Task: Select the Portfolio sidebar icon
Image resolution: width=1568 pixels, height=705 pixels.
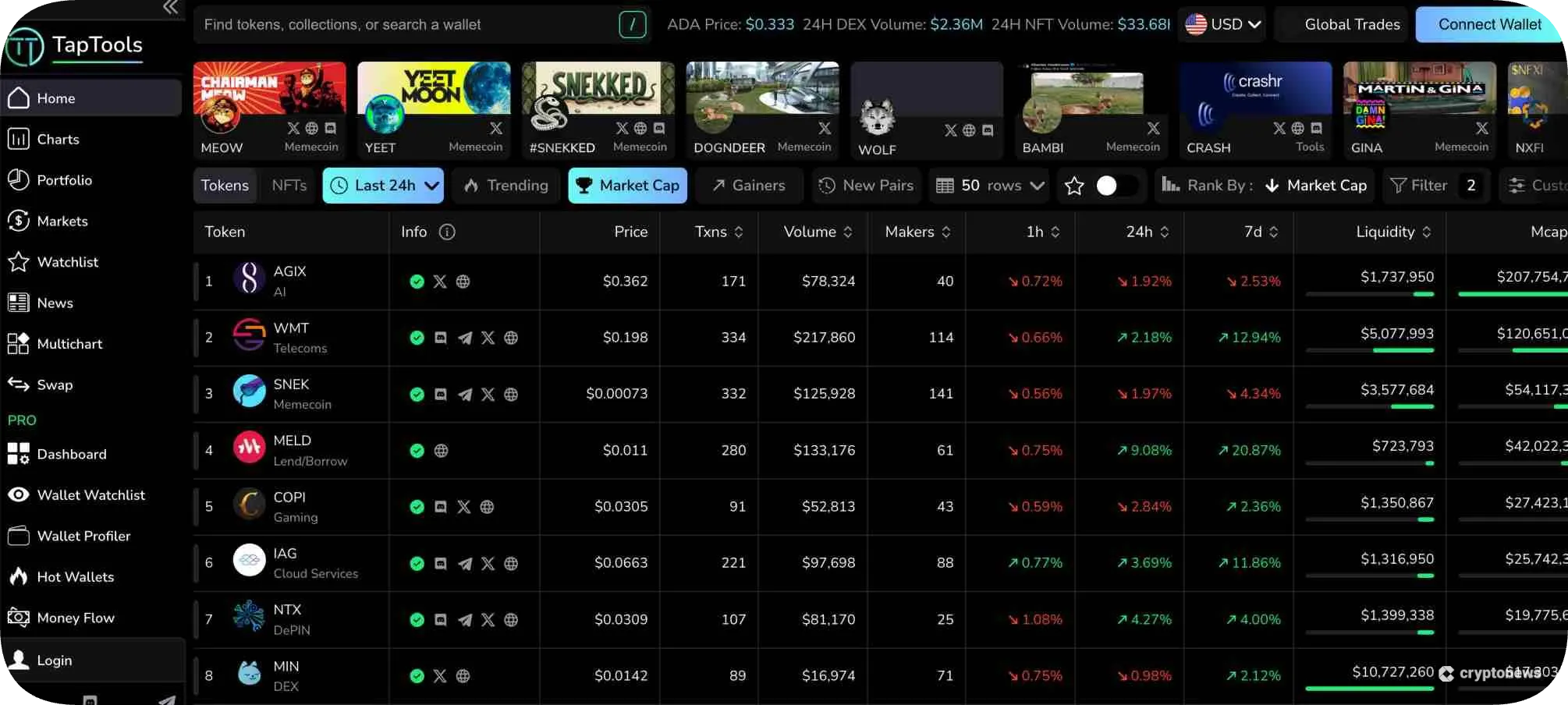Action: click(x=17, y=179)
